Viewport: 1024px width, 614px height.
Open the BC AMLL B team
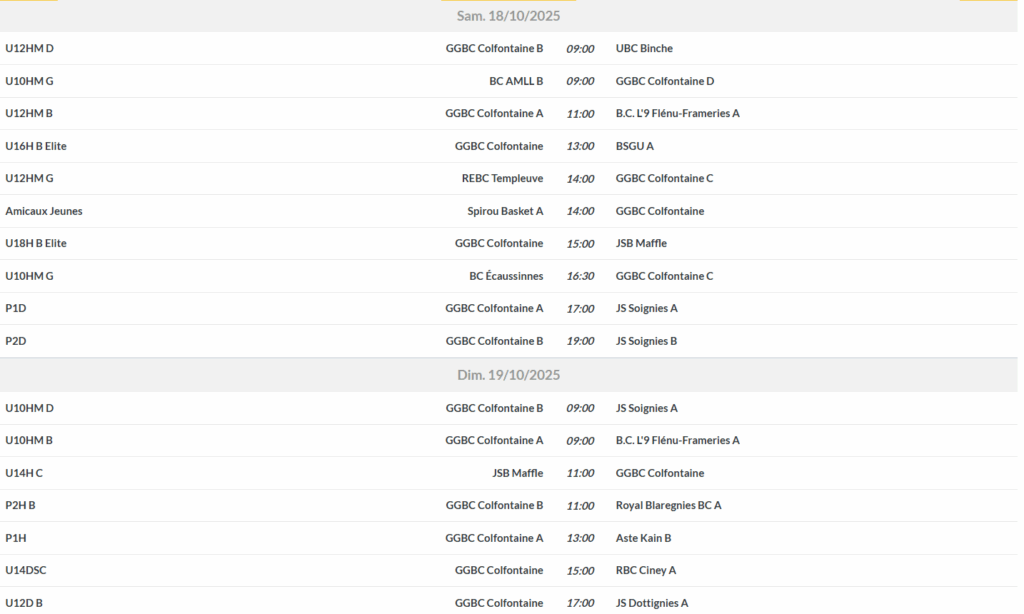point(516,81)
